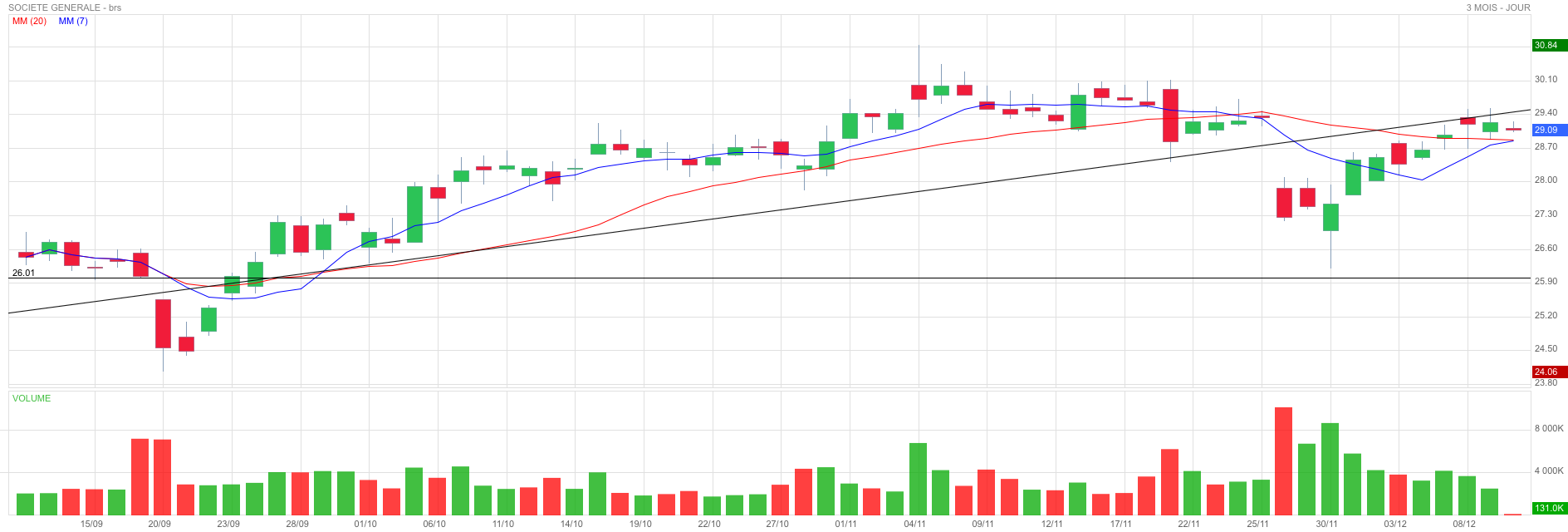Screen dimensions: 1568x532
Task: Click the 28/09 date label
Action: pyautogui.click(x=297, y=524)
